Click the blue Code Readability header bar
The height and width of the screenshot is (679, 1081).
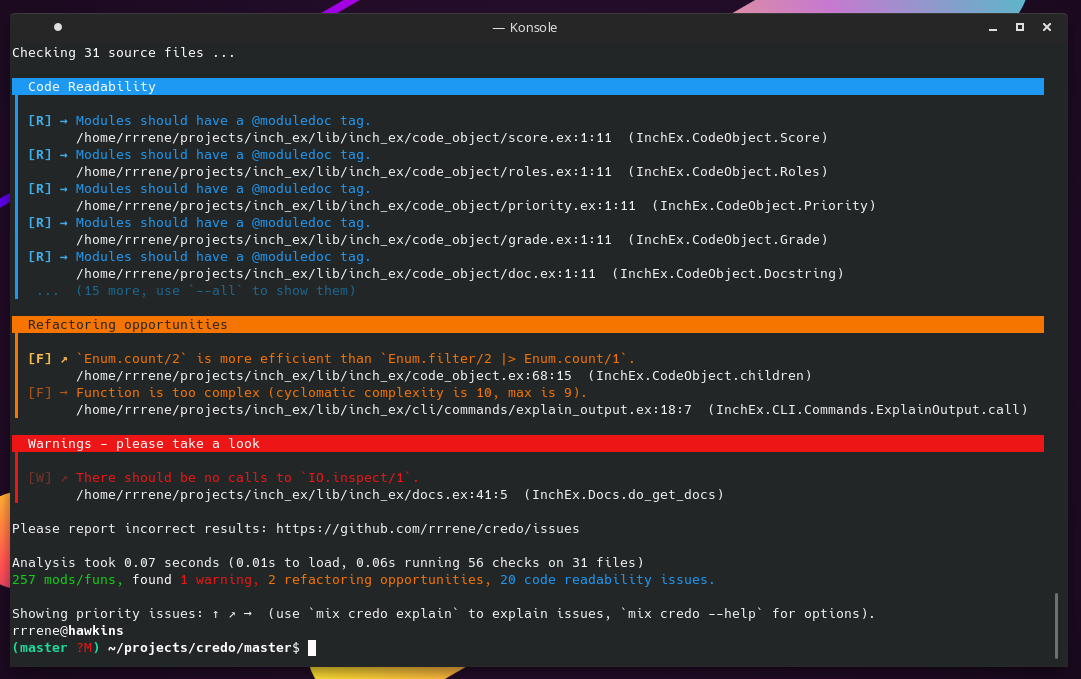click(530, 87)
